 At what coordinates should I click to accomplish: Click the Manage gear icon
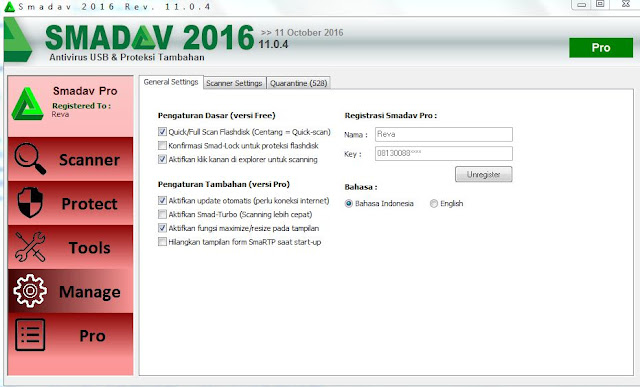[x=30, y=291]
